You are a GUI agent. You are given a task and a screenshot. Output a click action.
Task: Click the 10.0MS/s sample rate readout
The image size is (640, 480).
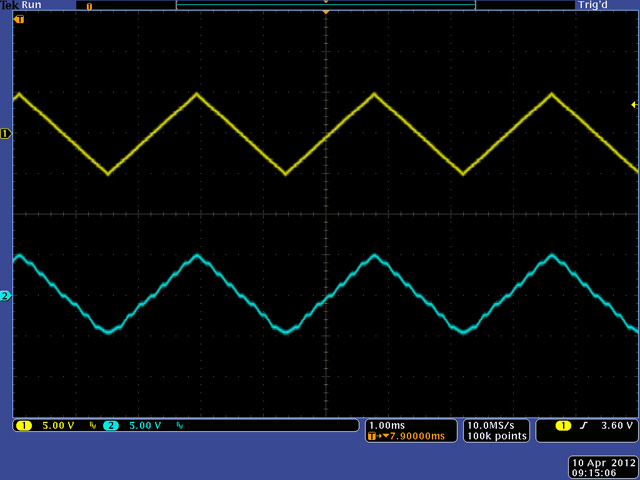(489, 425)
